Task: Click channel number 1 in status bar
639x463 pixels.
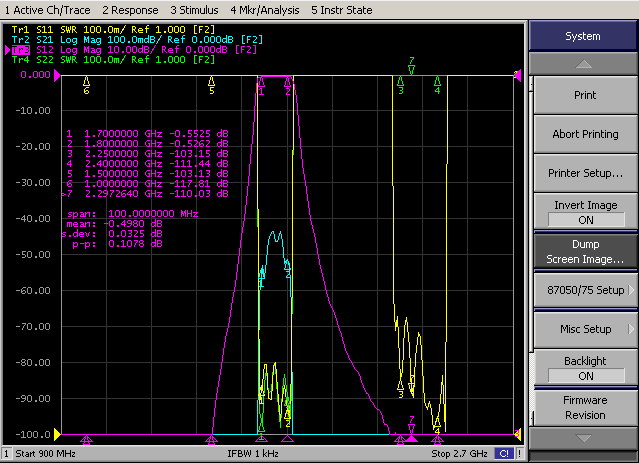Action: (7, 454)
